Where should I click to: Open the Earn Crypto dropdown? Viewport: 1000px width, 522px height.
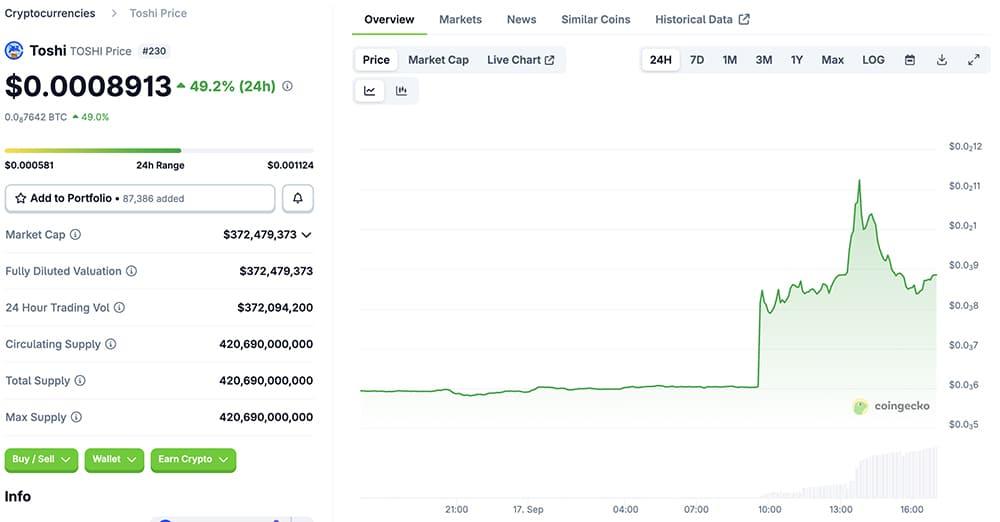coord(193,460)
